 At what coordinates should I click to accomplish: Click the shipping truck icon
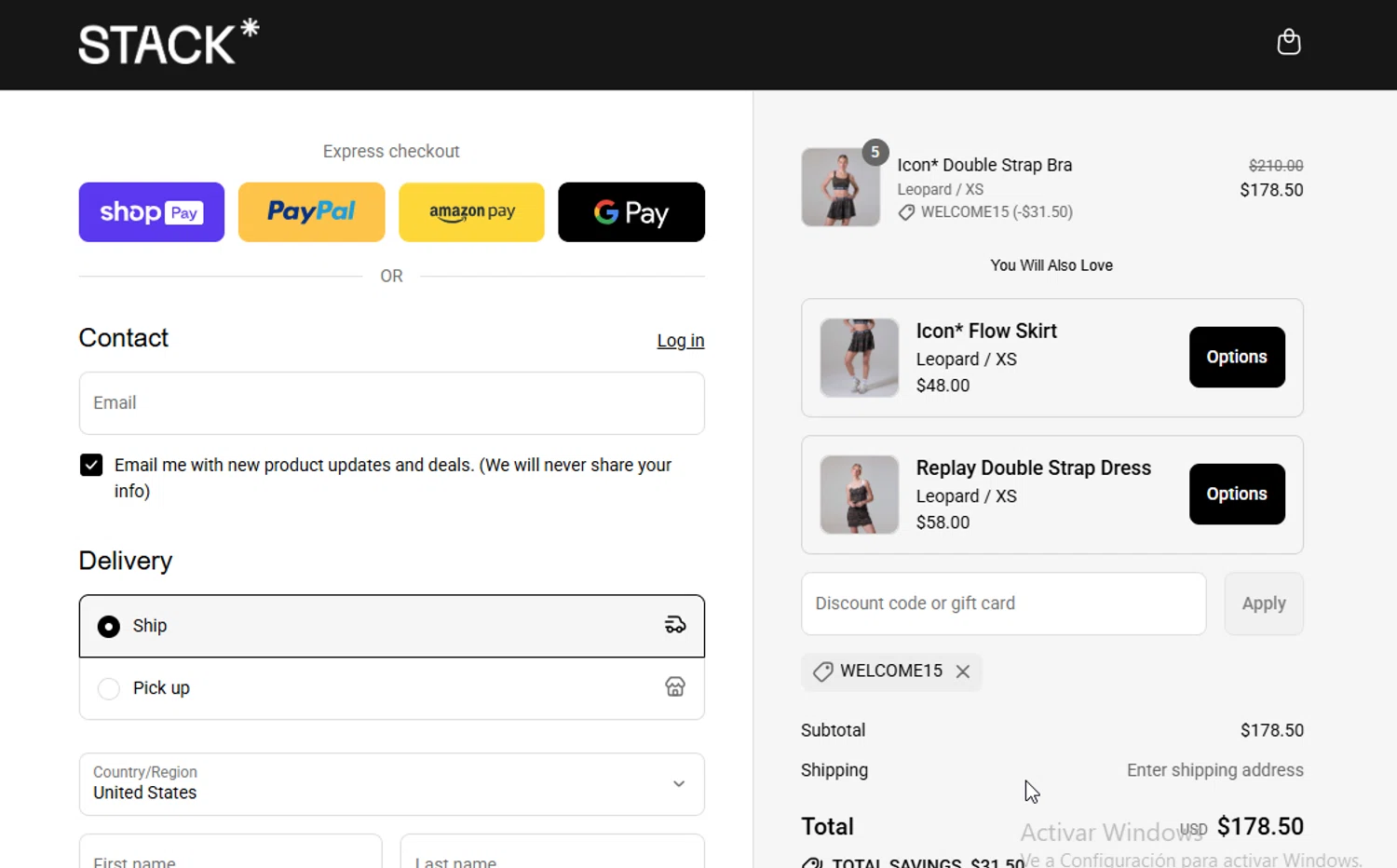[x=675, y=625]
